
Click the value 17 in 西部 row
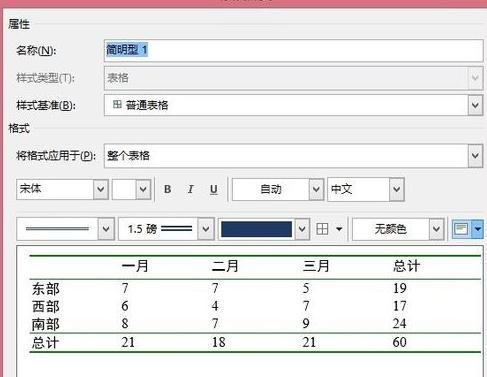click(x=399, y=306)
